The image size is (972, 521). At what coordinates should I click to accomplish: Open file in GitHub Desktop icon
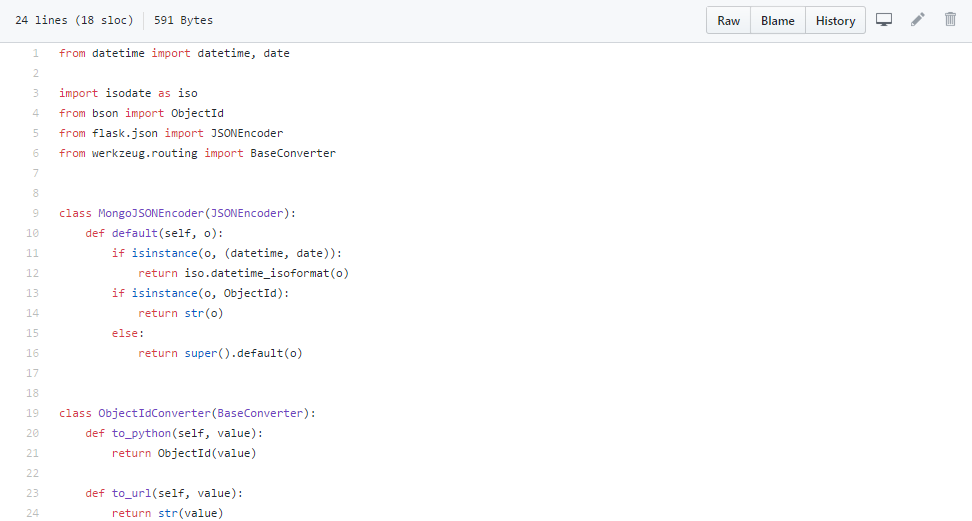(884, 20)
